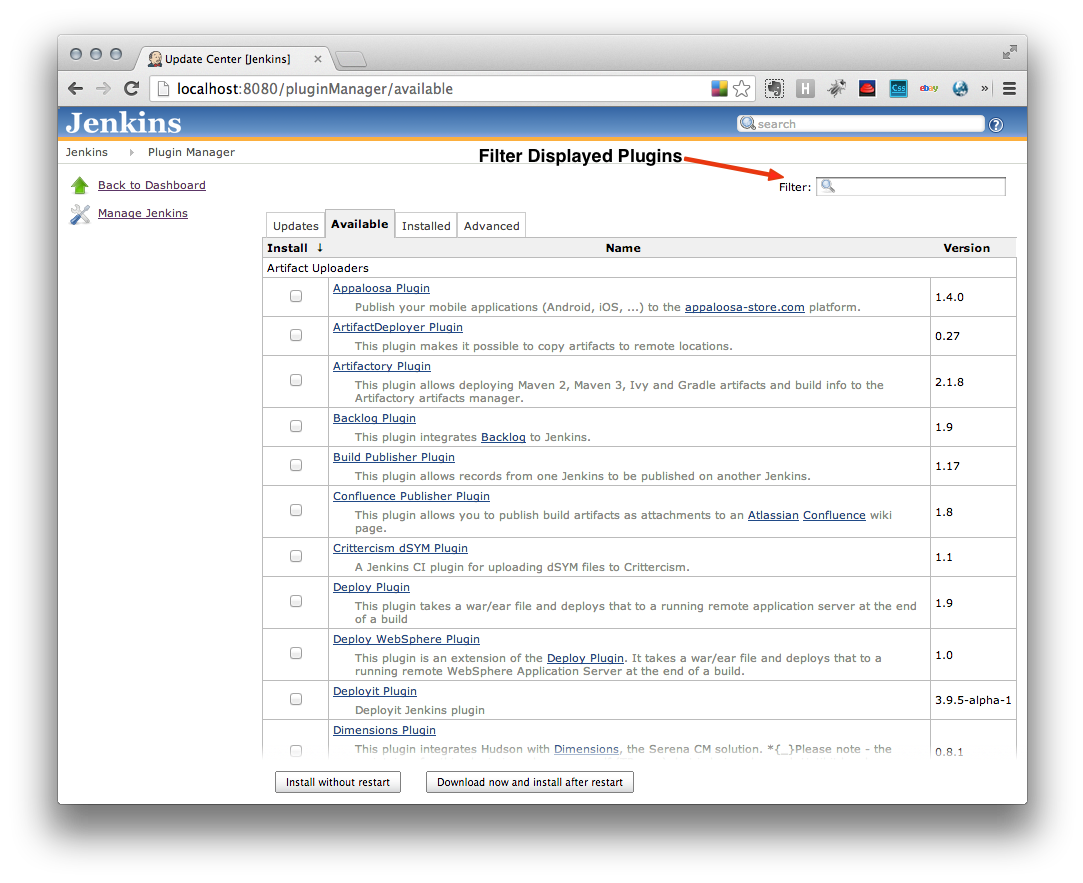Open the Advanced tab

click(x=492, y=226)
